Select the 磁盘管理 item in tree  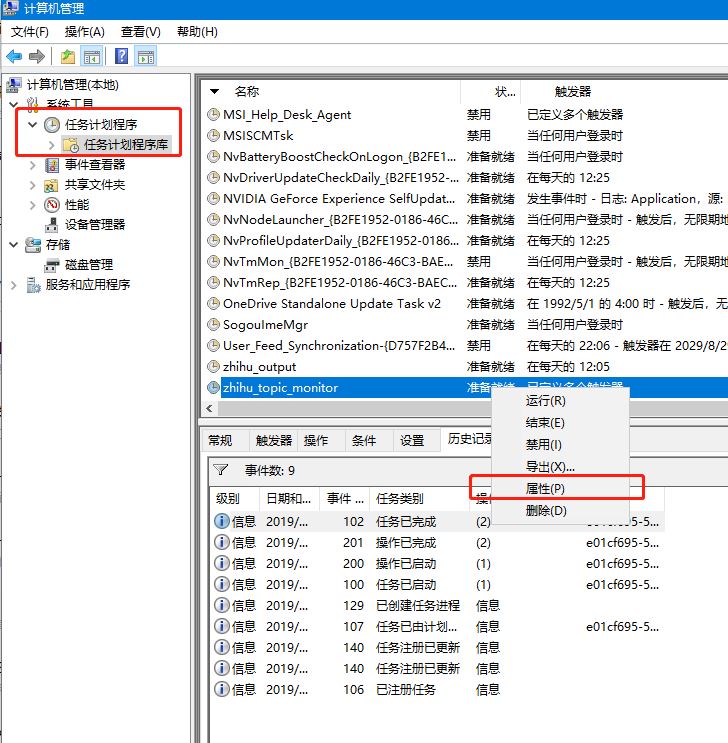[x=89, y=264]
